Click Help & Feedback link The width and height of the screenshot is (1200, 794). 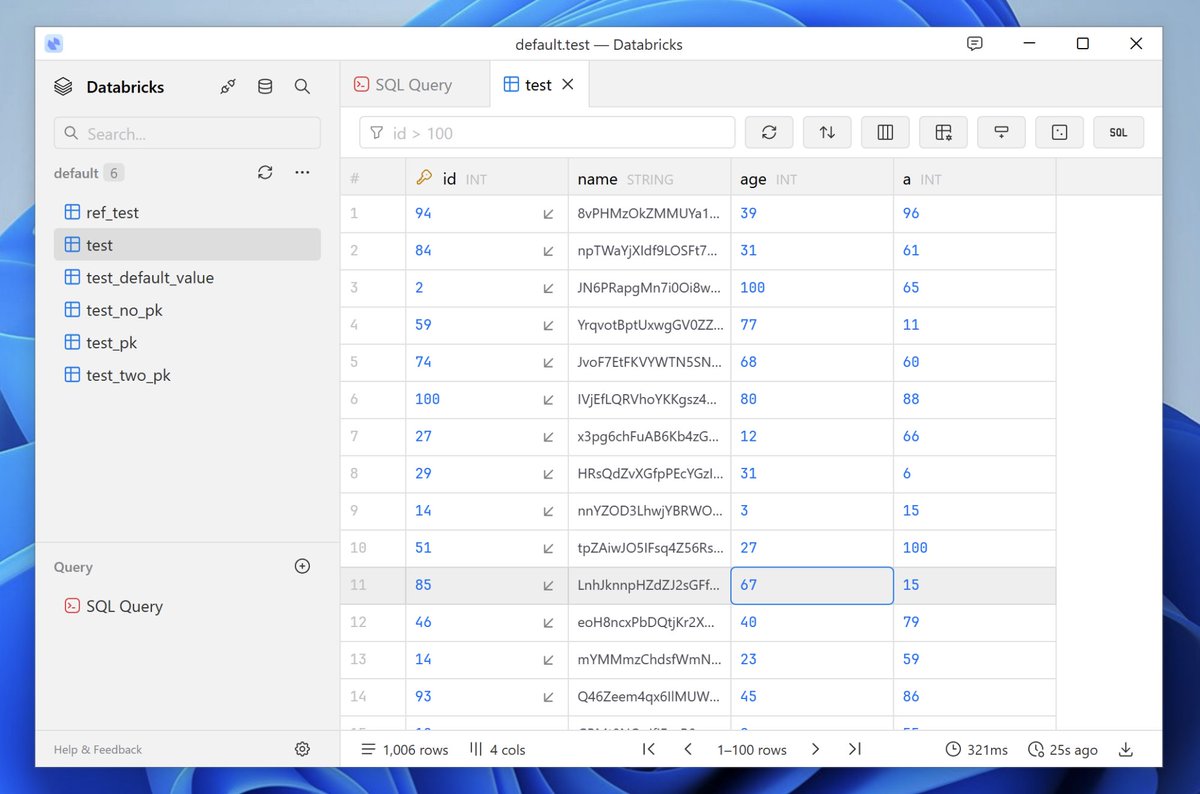[x=98, y=749]
